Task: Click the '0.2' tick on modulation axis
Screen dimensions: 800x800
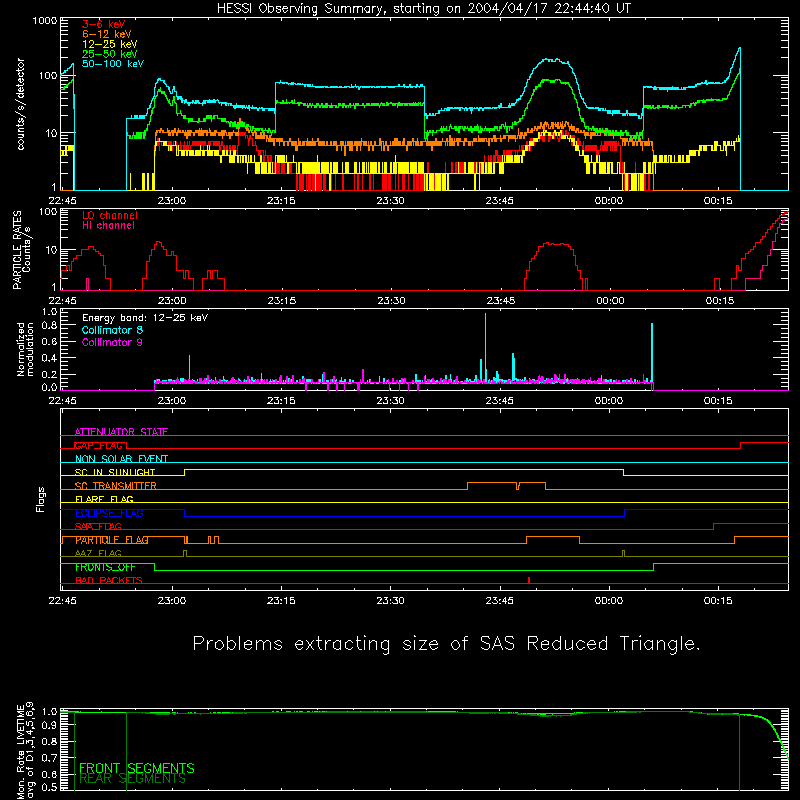Action: [x=49, y=374]
